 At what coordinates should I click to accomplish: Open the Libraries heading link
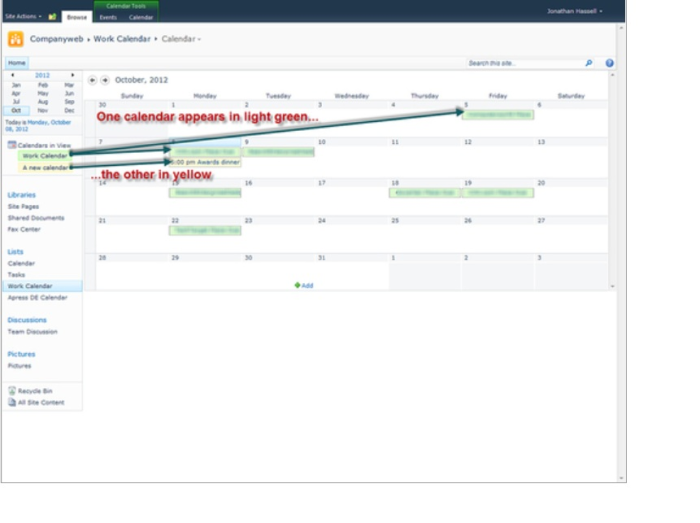click(x=21, y=195)
